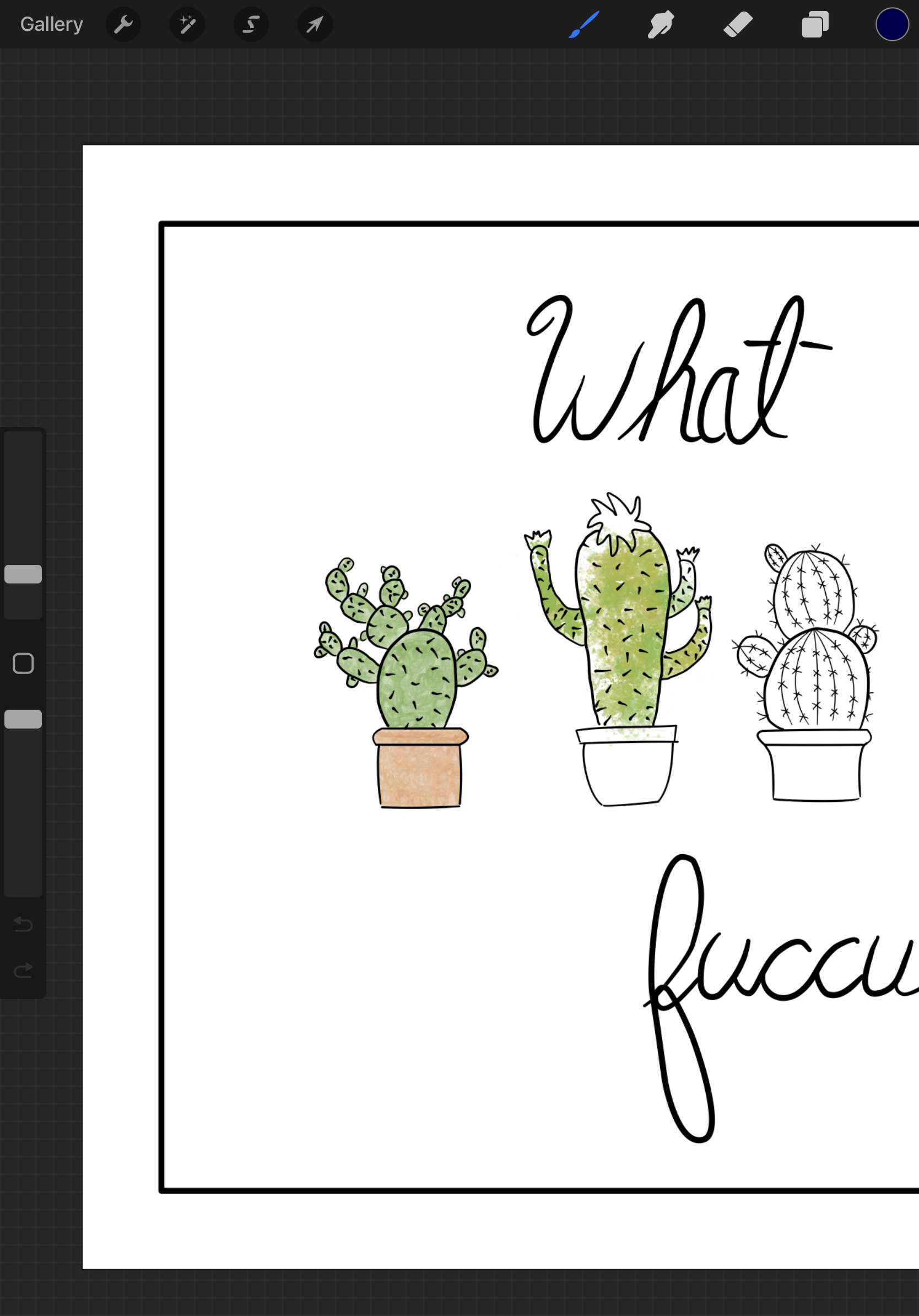Redo the last undone stroke
919x1316 pixels.
coord(23,970)
